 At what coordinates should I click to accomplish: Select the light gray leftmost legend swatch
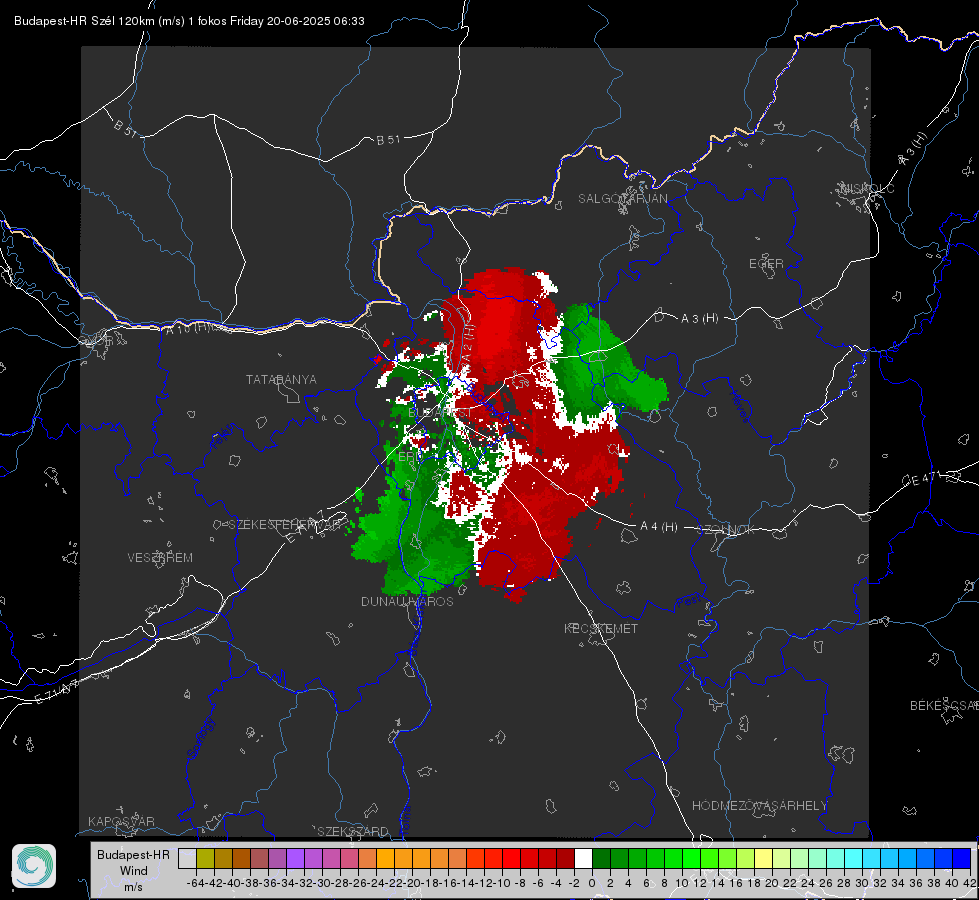coord(187,858)
